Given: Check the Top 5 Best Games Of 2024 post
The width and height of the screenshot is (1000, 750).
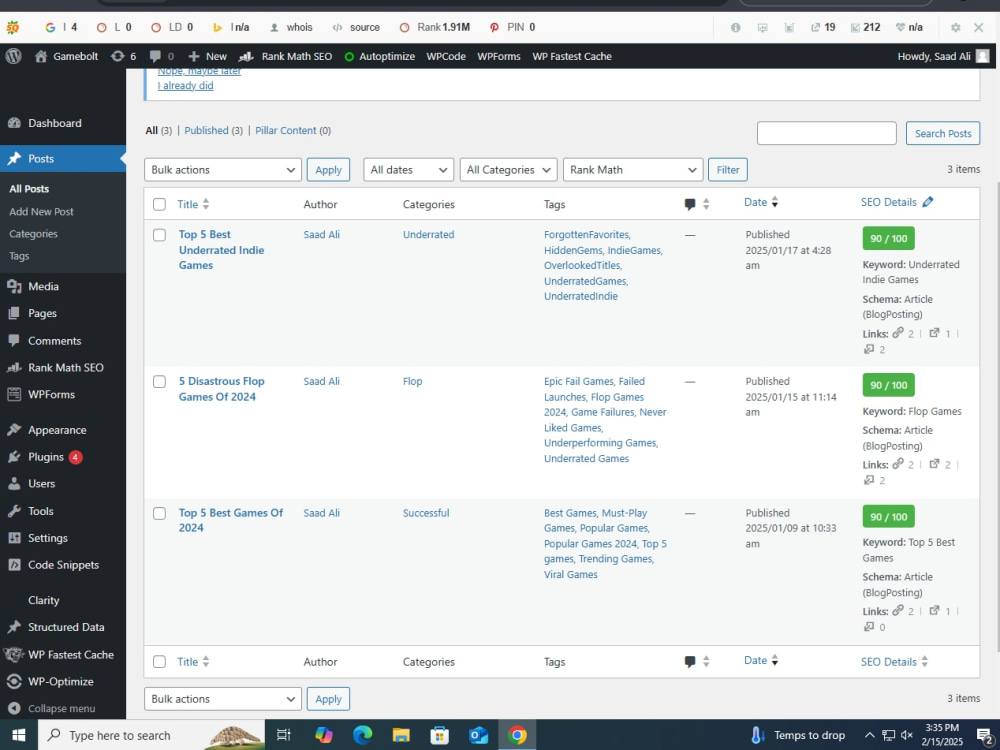Looking at the screenshot, I should coord(159,513).
